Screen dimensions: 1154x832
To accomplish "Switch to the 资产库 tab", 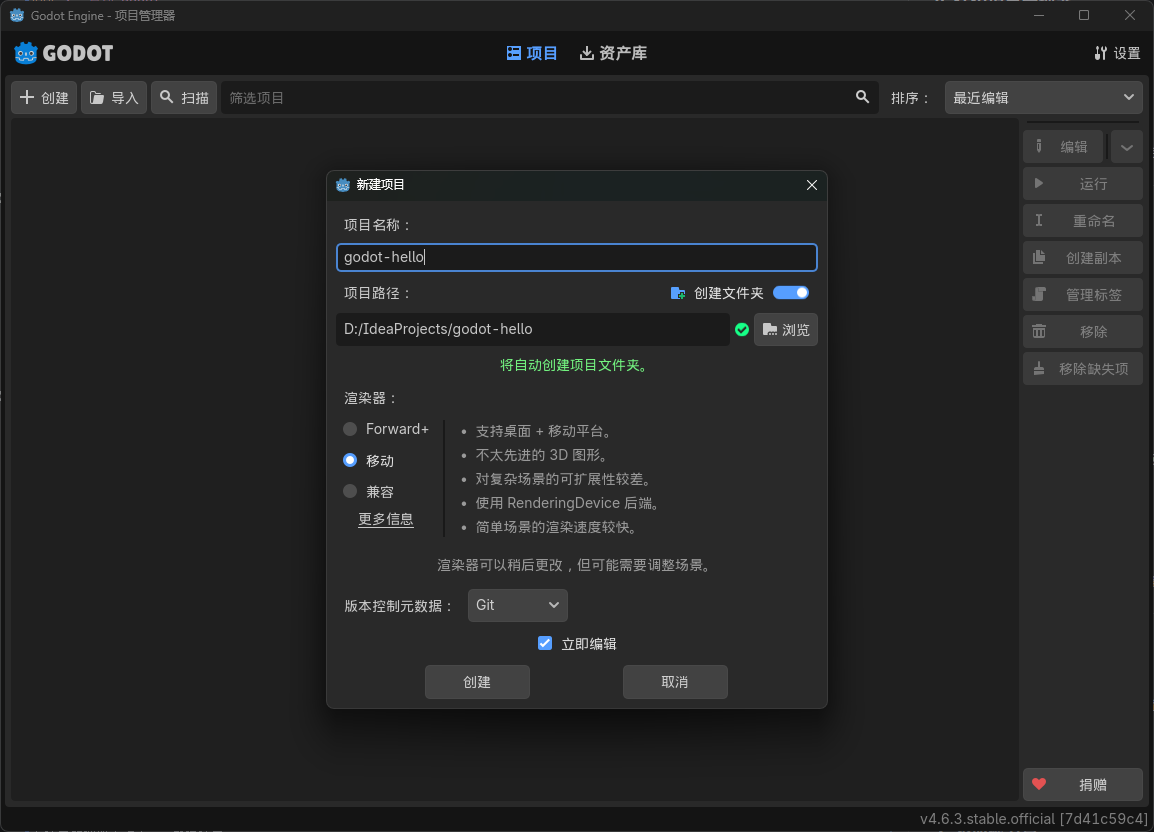I will 613,53.
